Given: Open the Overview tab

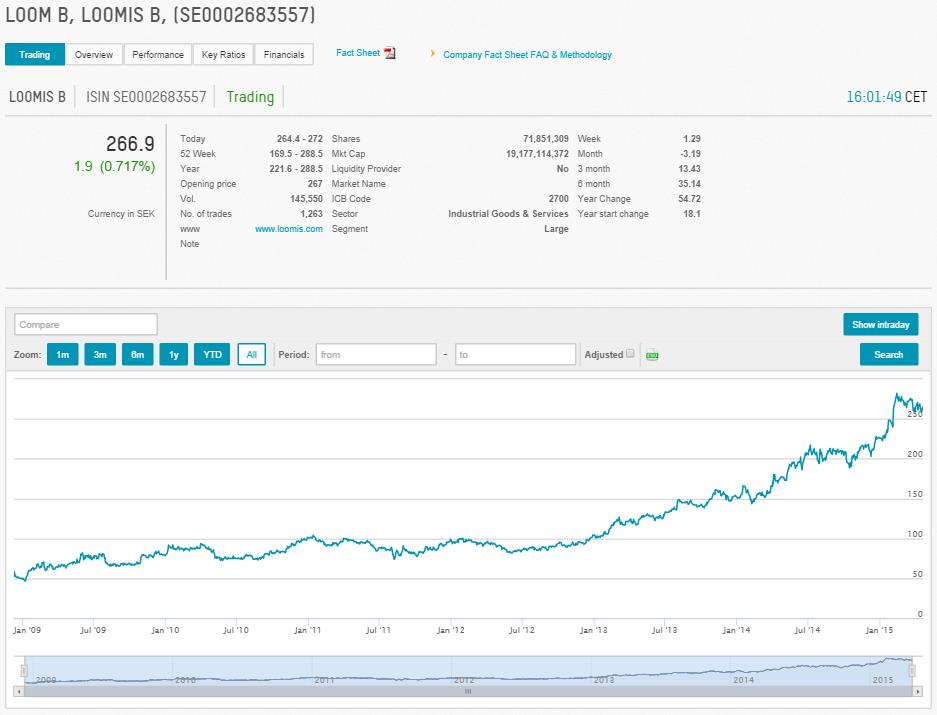Looking at the screenshot, I should pos(94,54).
